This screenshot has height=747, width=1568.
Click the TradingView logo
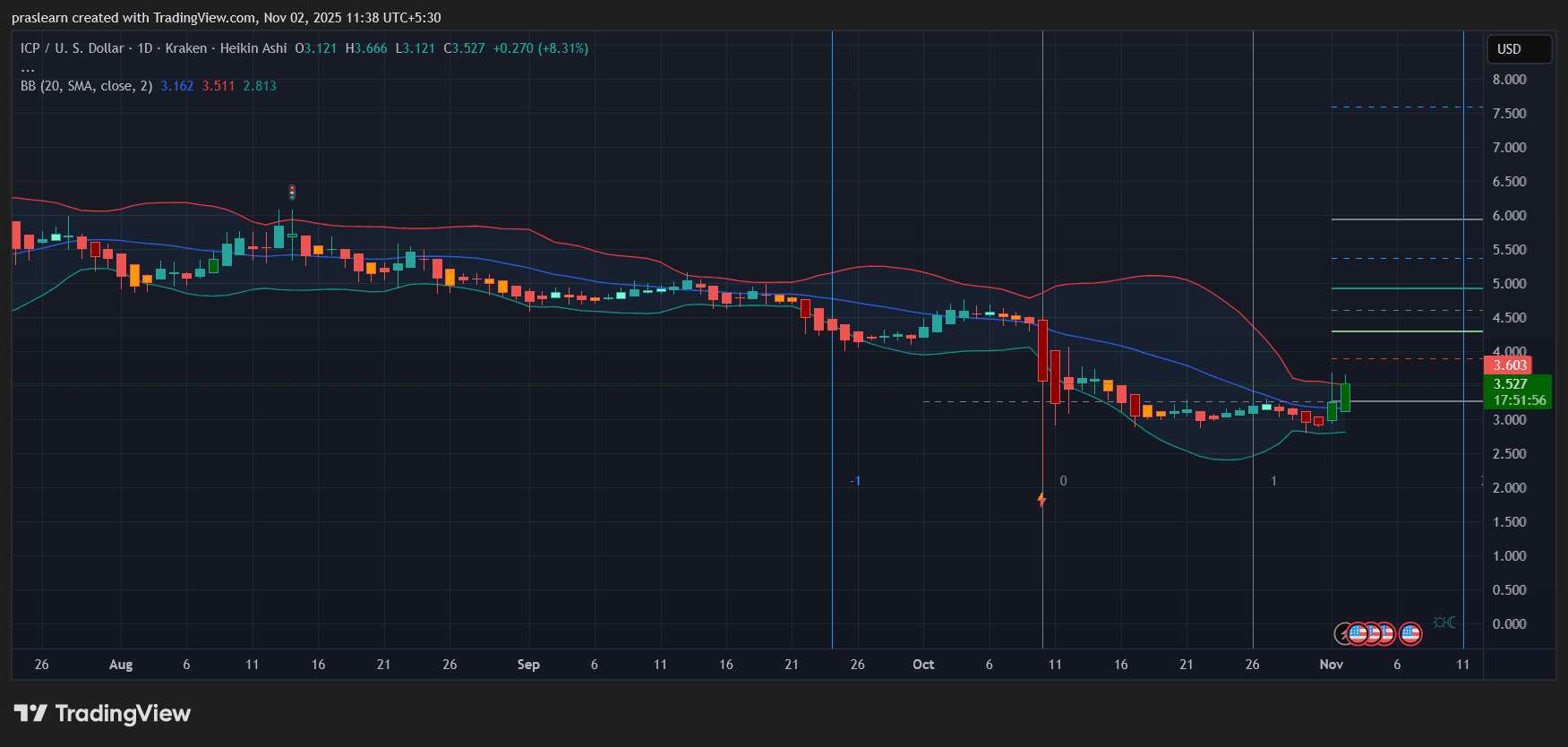[102, 714]
